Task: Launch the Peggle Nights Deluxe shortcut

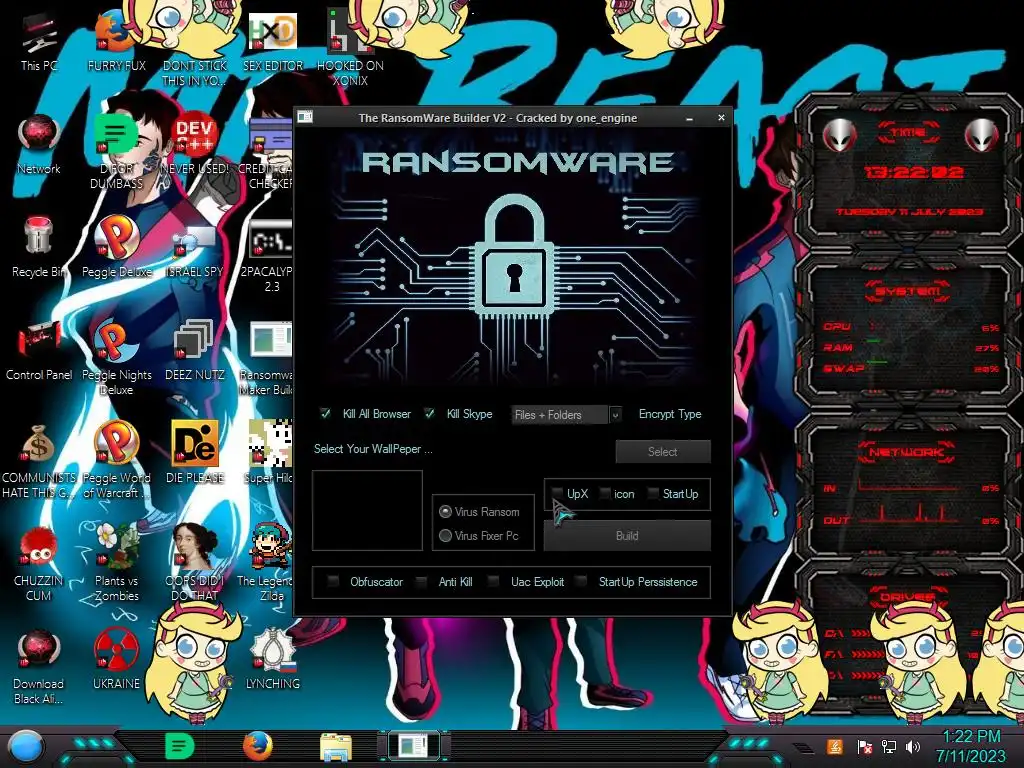Action: (116, 358)
